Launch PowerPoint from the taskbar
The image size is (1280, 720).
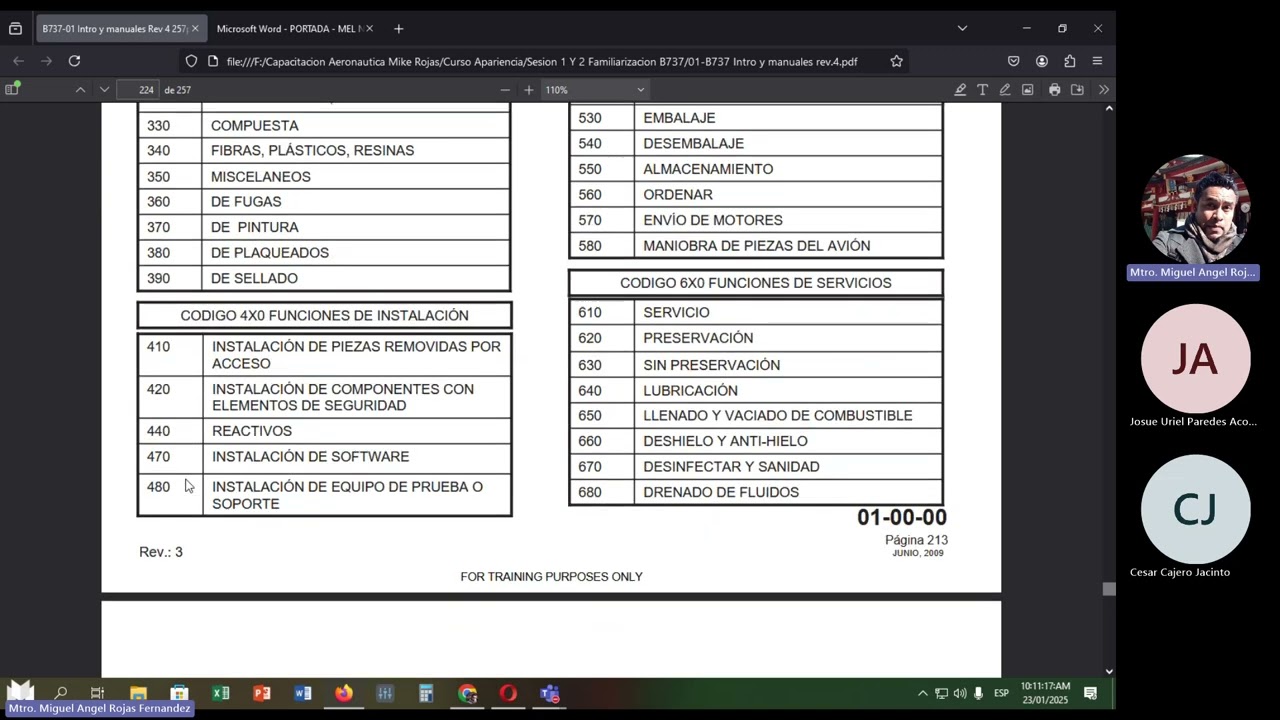(x=262, y=693)
